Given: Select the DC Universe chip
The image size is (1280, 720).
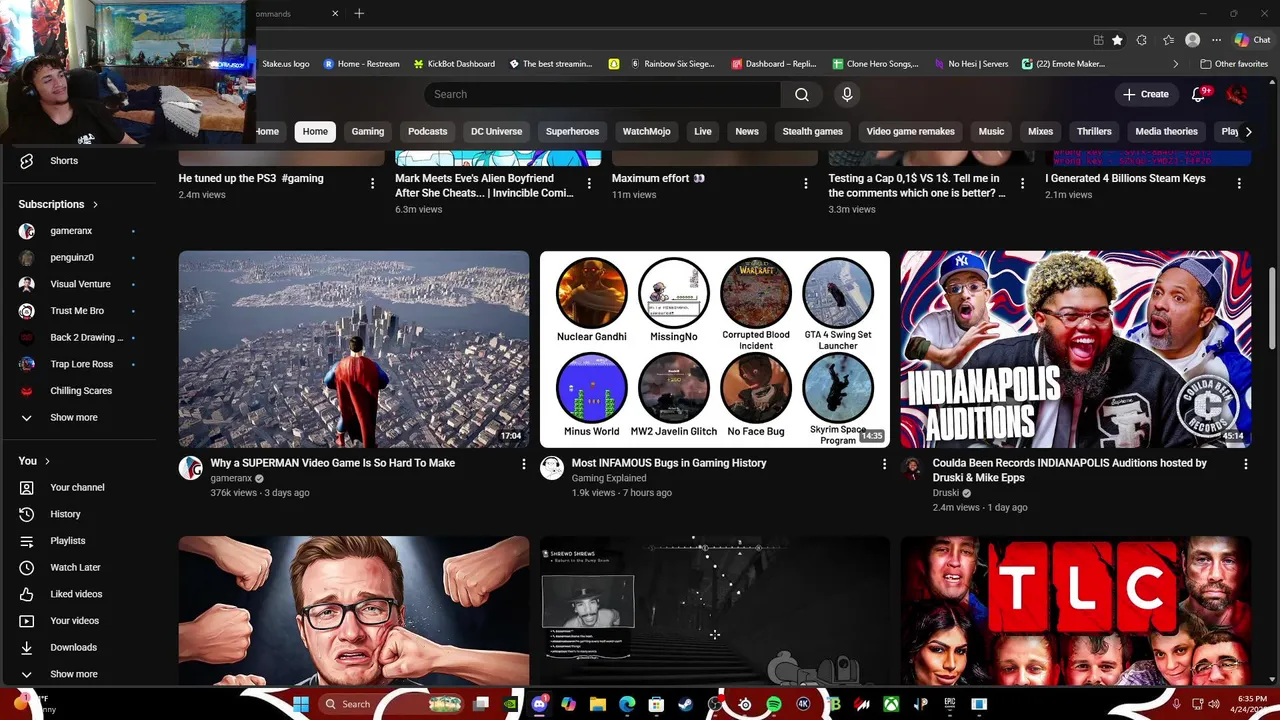Looking at the screenshot, I should (496, 131).
